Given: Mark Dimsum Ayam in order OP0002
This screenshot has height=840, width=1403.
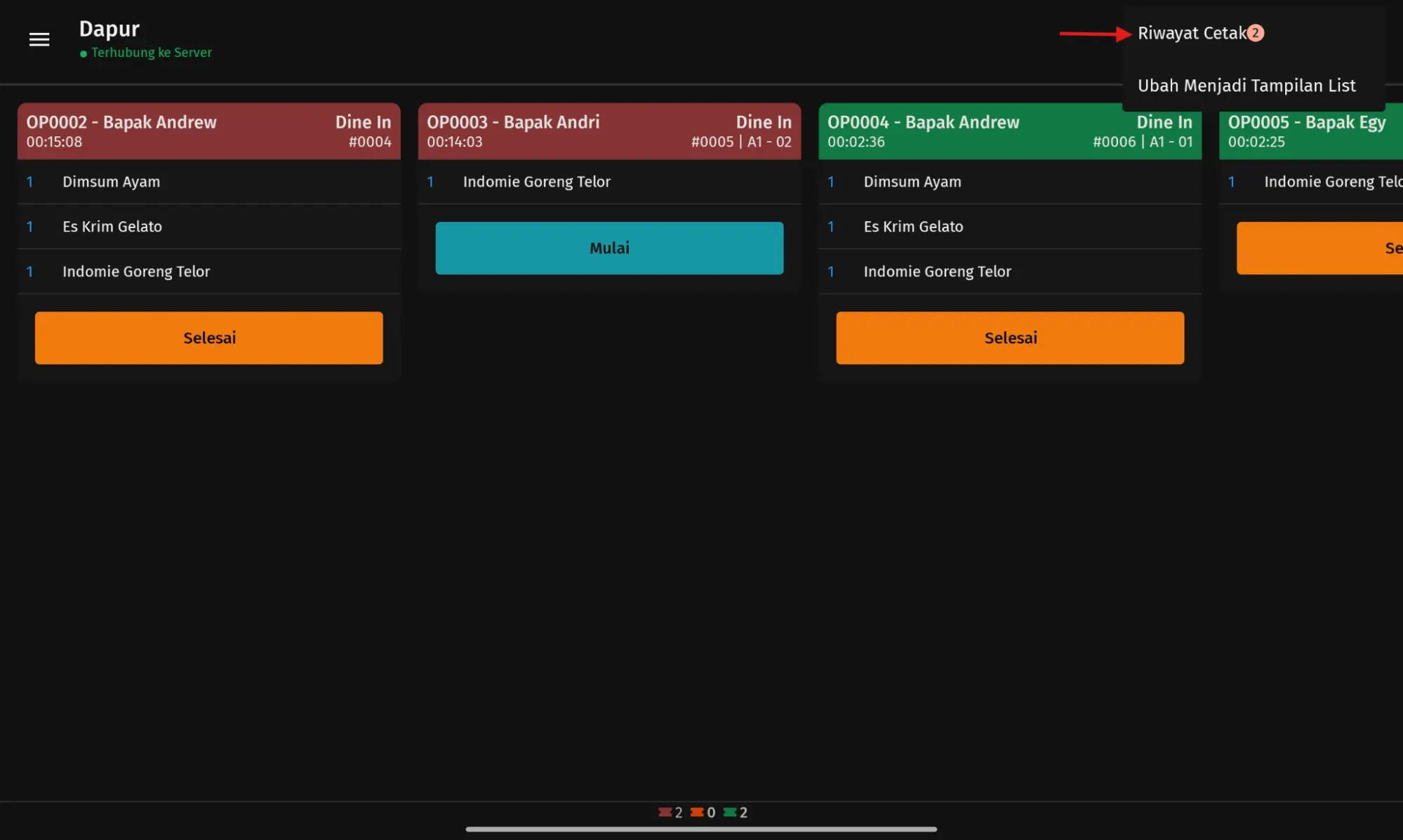Looking at the screenshot, I should coord(111,182).
